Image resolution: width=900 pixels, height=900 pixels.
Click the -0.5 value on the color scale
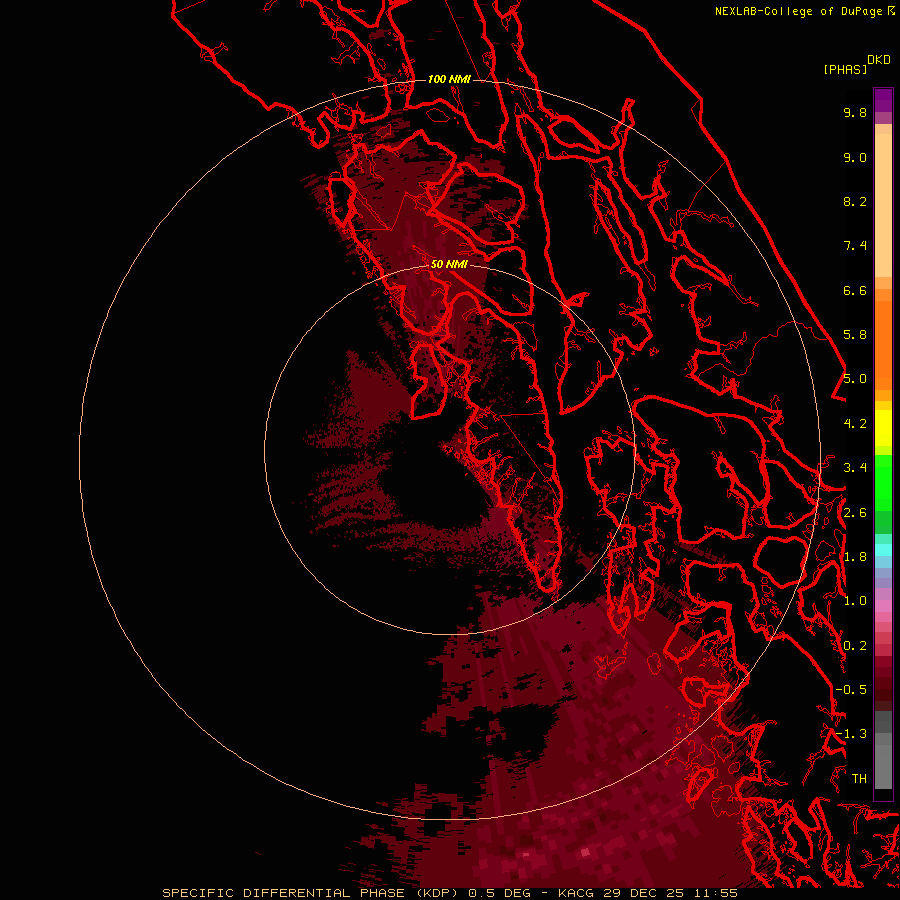(851, 690)
